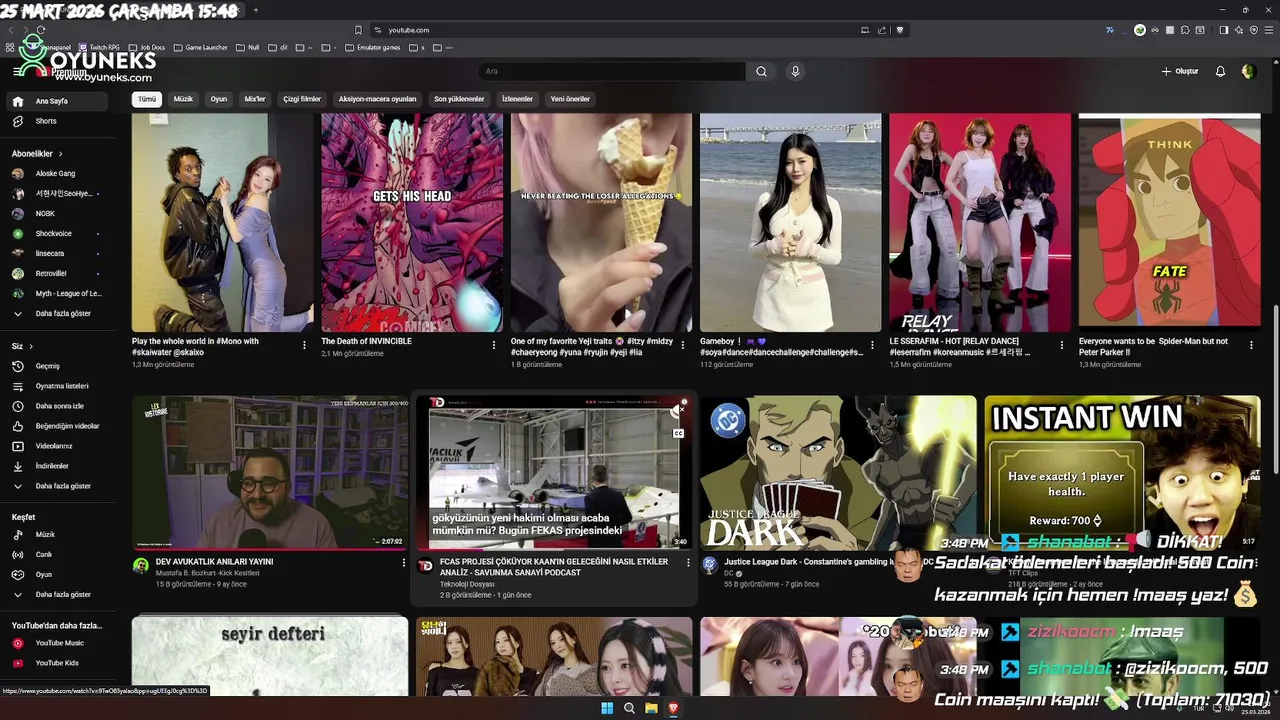Click the Oluştur create button
Image resolution: width=1280 pixels, height=720 pixels.
tap(1180, 71)
